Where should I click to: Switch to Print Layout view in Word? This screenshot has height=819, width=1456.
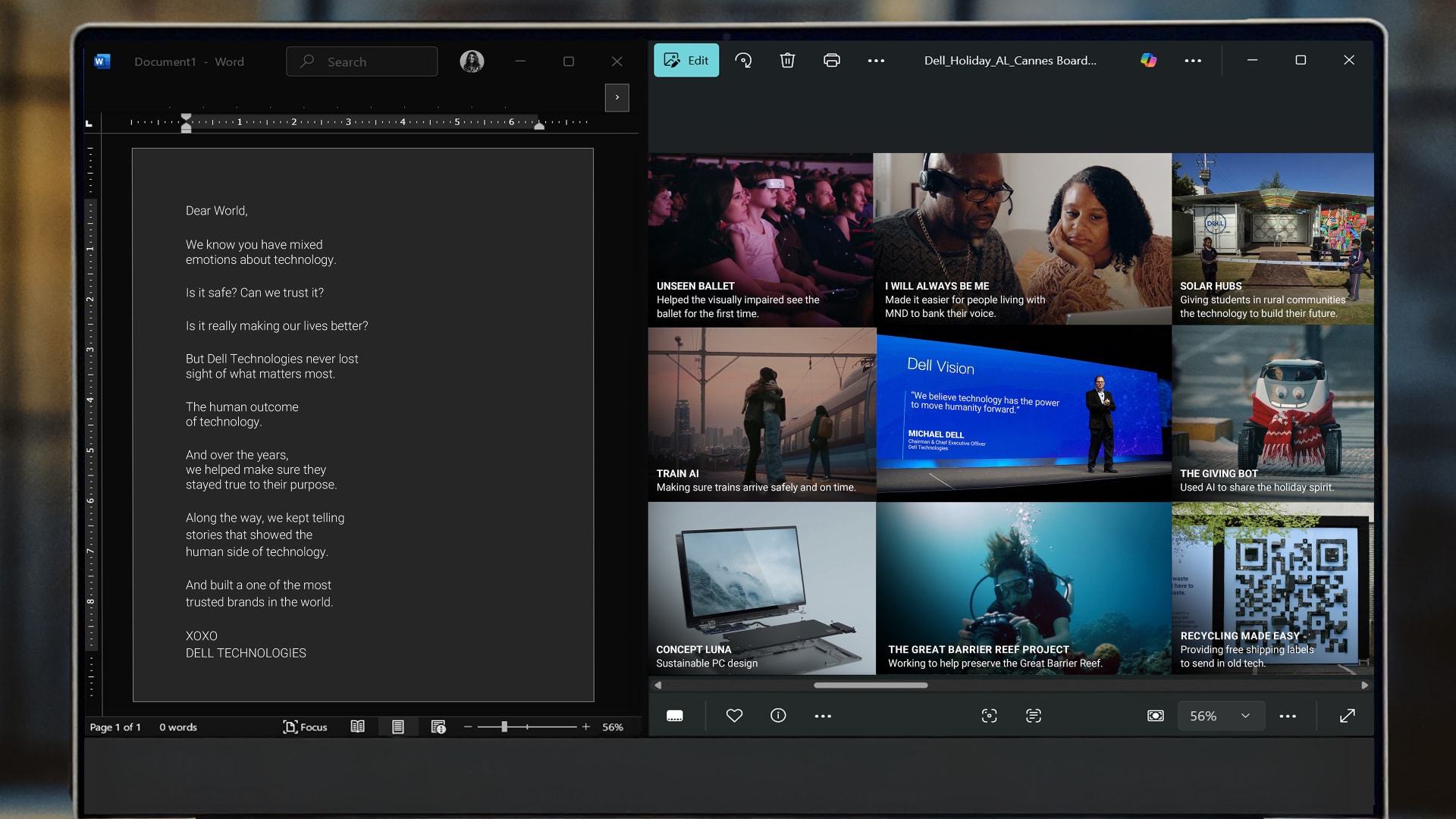click(x=398, y=727)
